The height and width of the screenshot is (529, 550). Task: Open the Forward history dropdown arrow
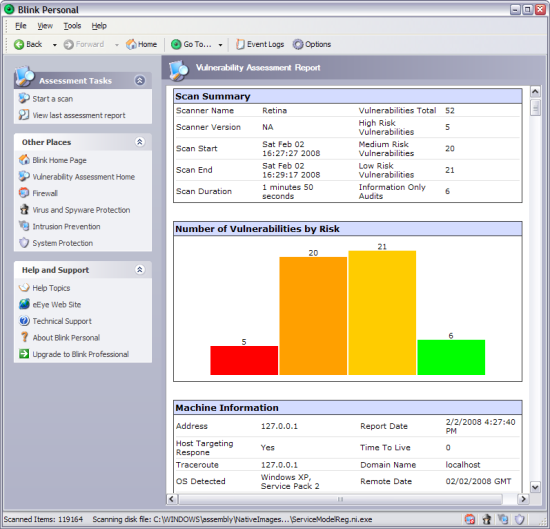tap(116, 45)
